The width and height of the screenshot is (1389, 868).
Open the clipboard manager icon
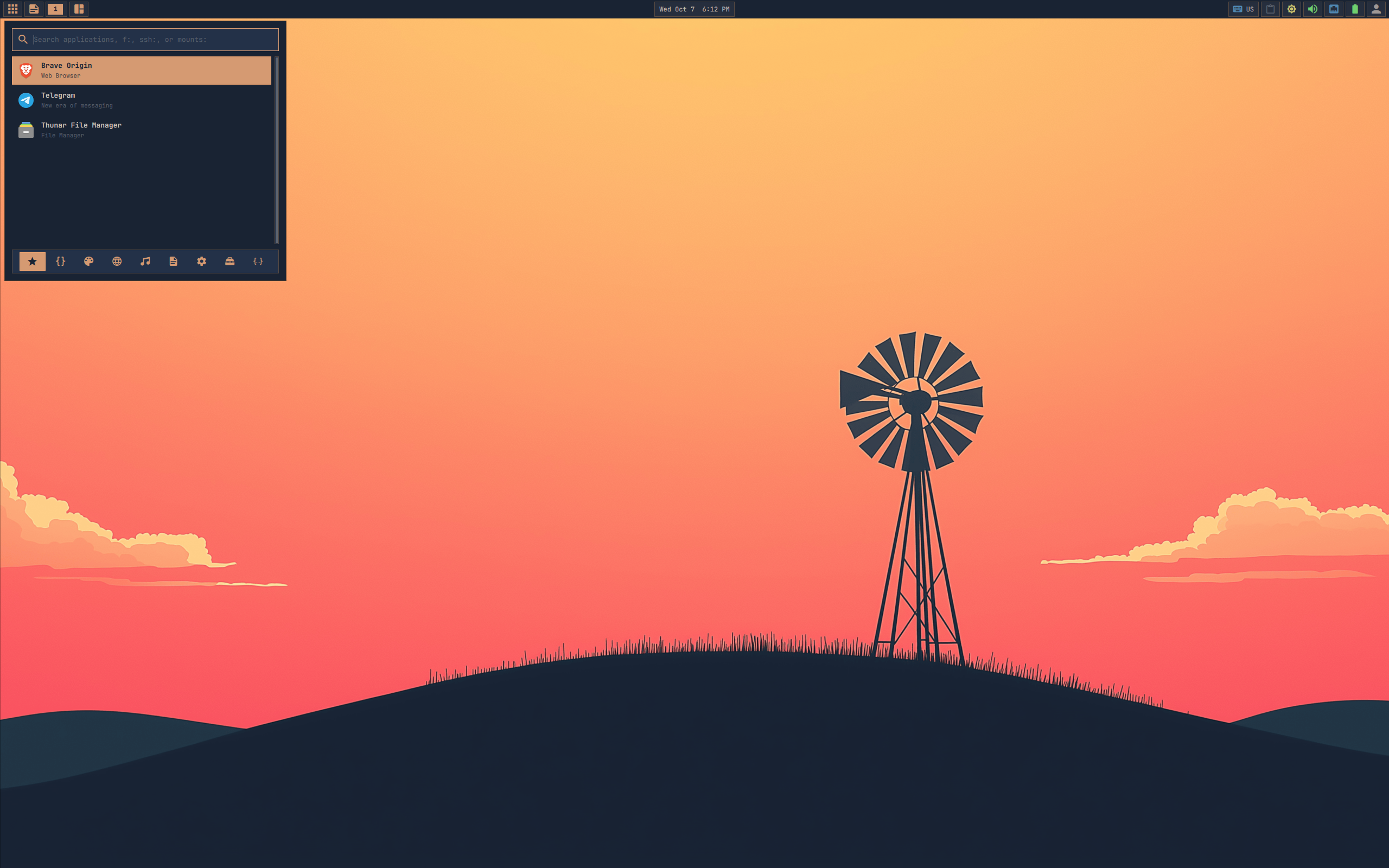coord(1270,9)
